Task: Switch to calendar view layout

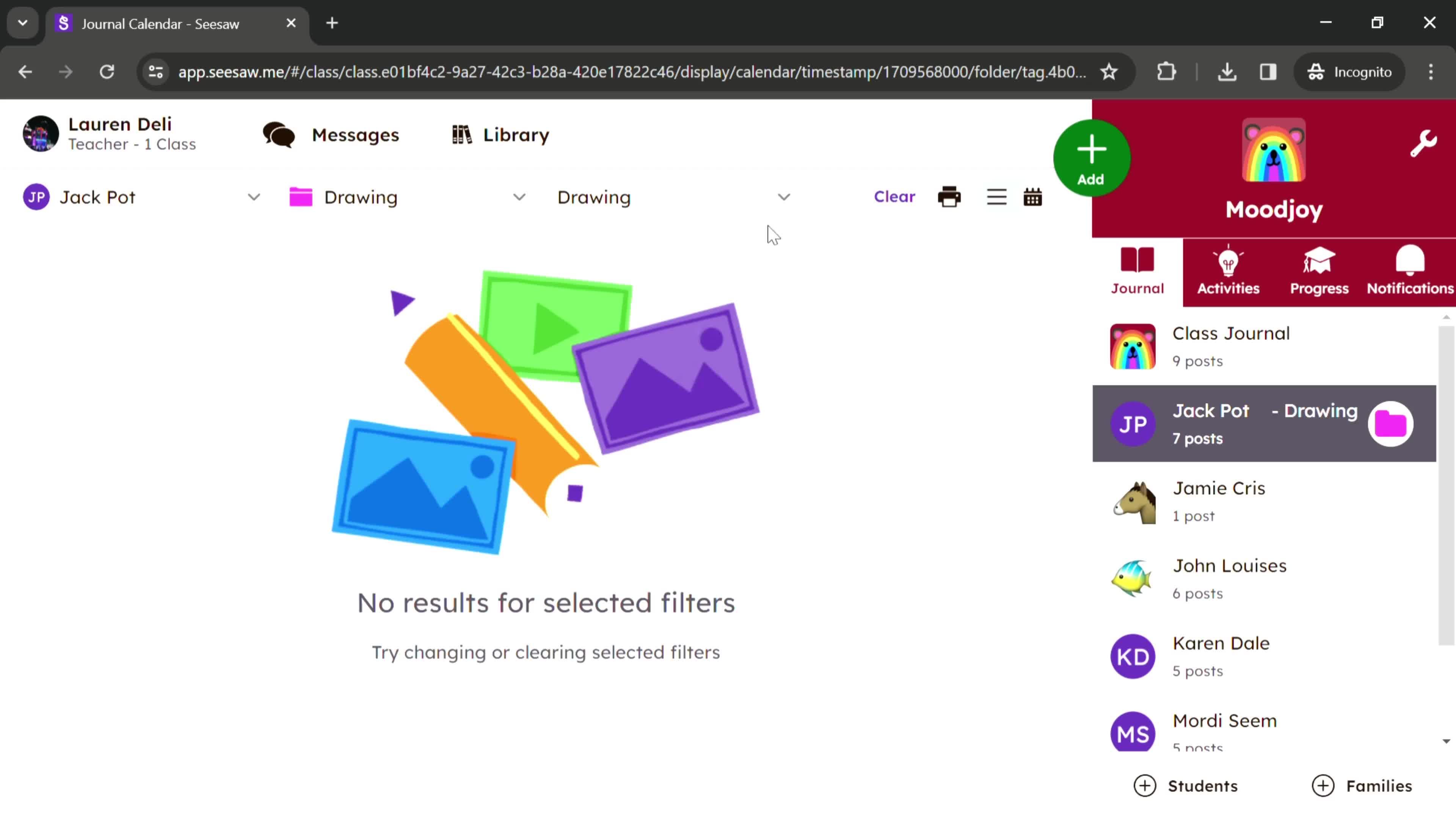Action: pos(1033,197)
